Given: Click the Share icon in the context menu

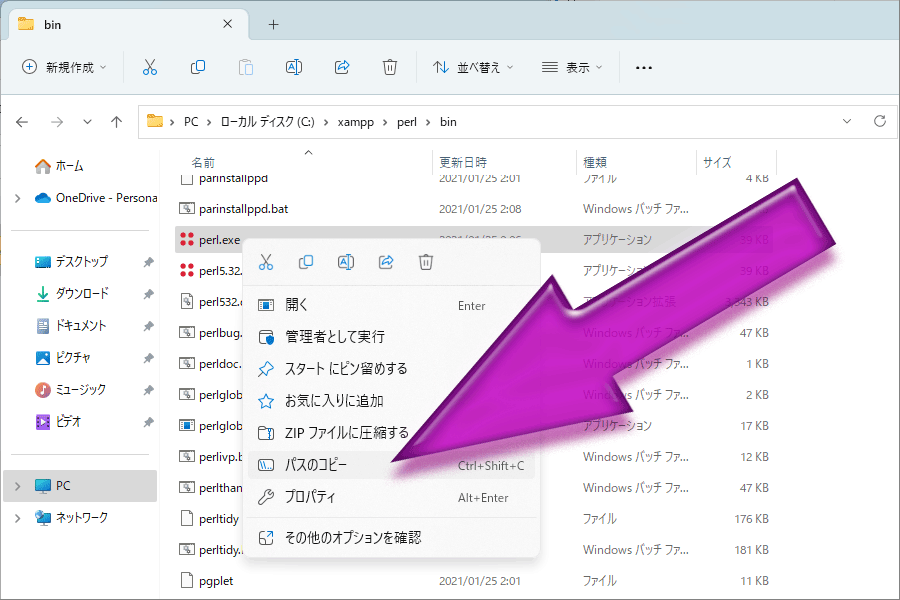Looking at the screenshot, I should (386, 262).
